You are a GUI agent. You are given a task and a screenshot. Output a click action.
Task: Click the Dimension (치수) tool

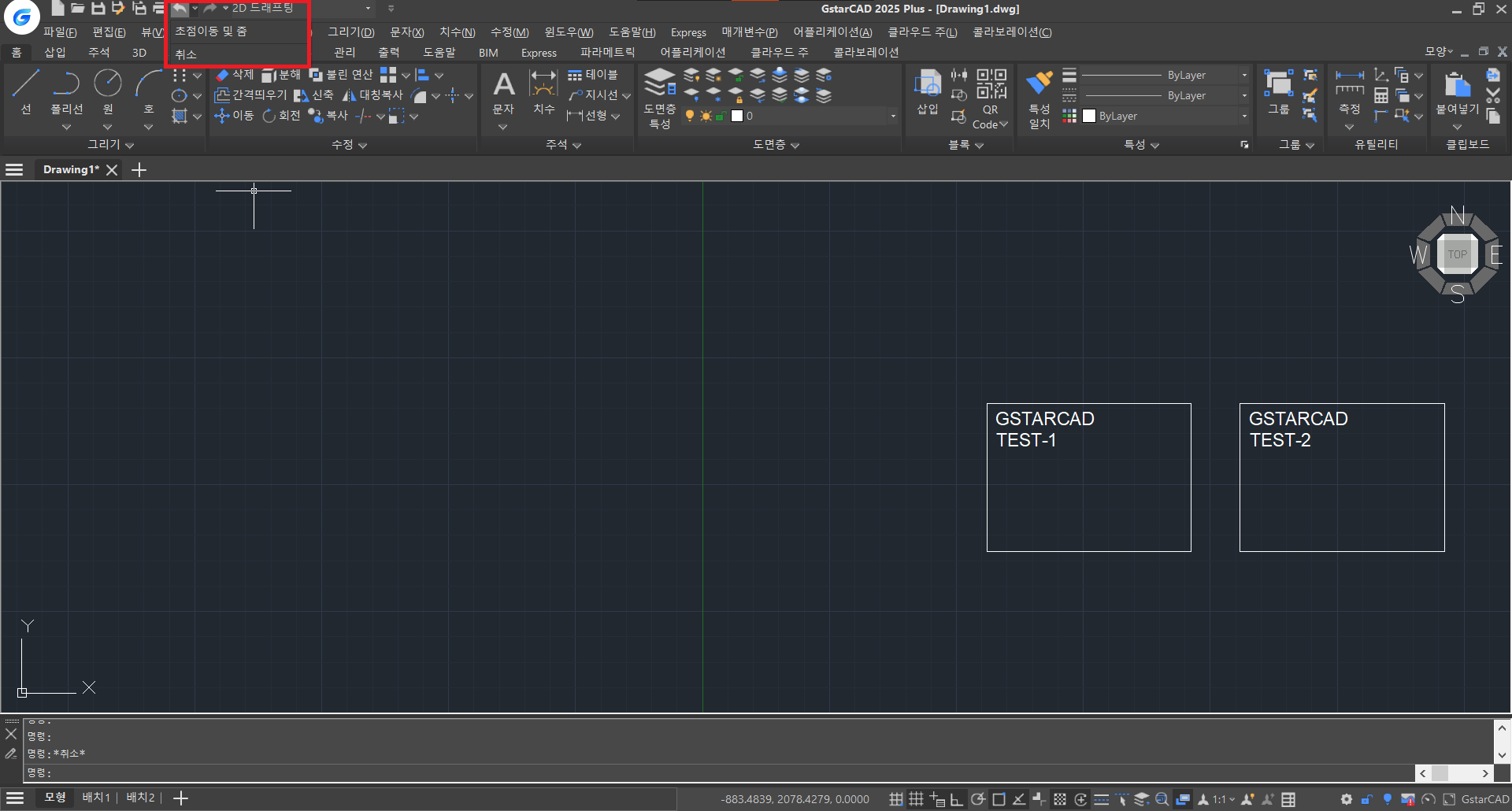543,93
